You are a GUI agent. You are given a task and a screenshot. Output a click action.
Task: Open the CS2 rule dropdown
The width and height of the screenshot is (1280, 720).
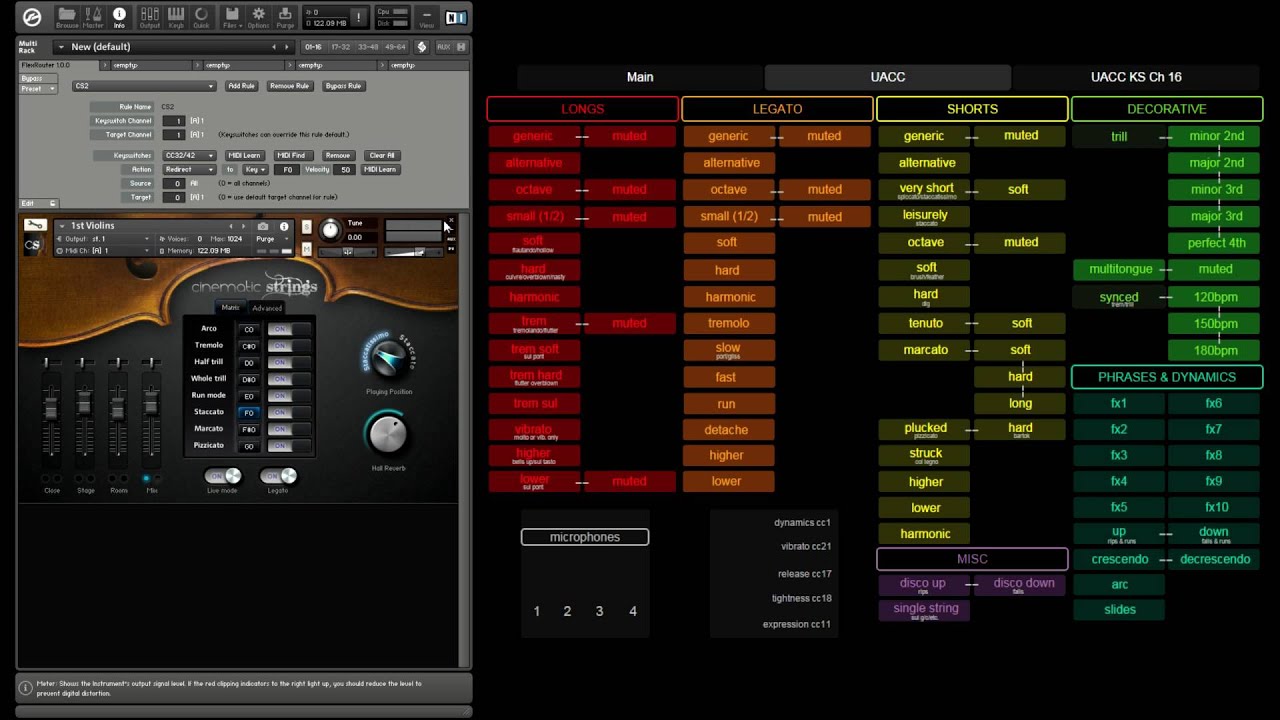point(143,86)
